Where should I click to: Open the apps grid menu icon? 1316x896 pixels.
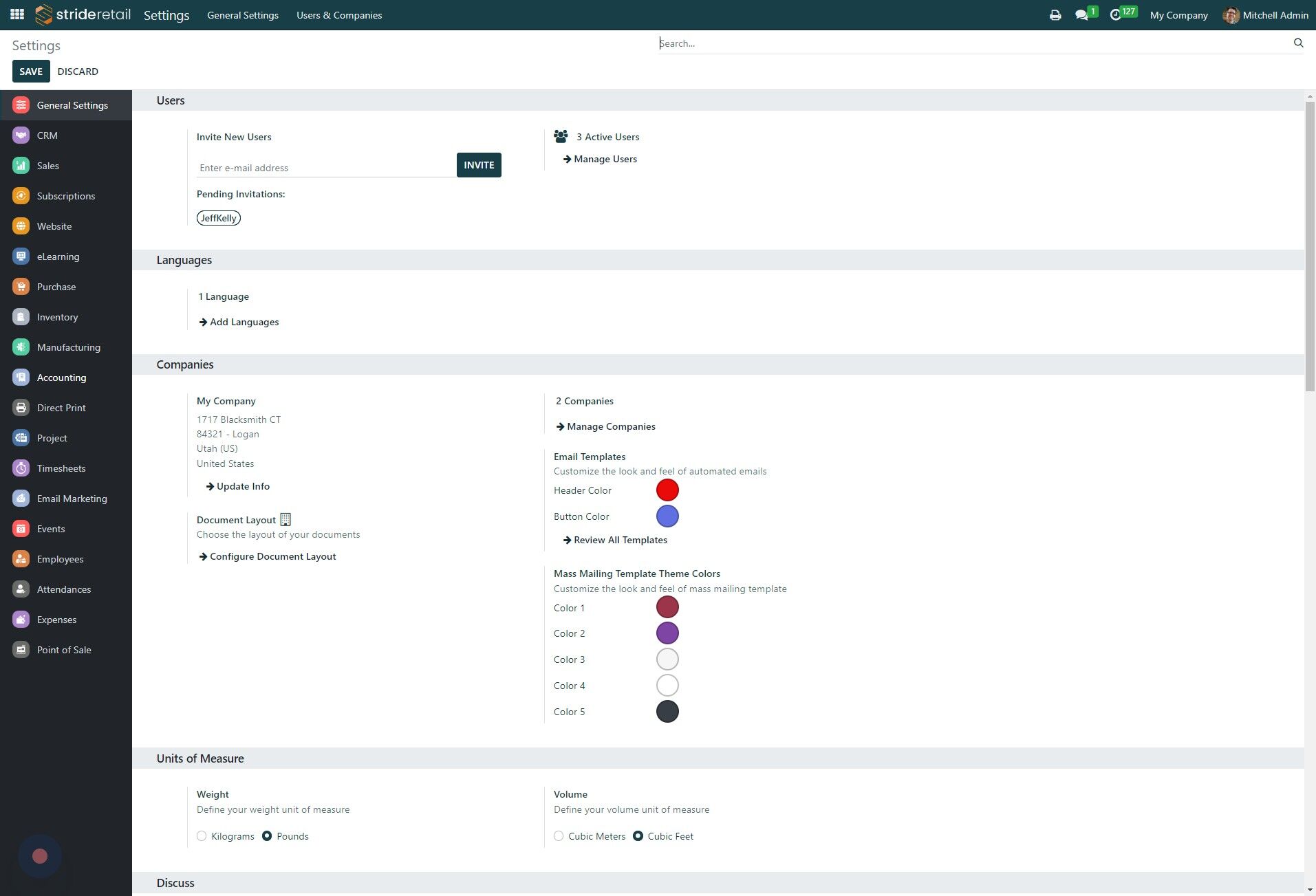pos(17,14)
